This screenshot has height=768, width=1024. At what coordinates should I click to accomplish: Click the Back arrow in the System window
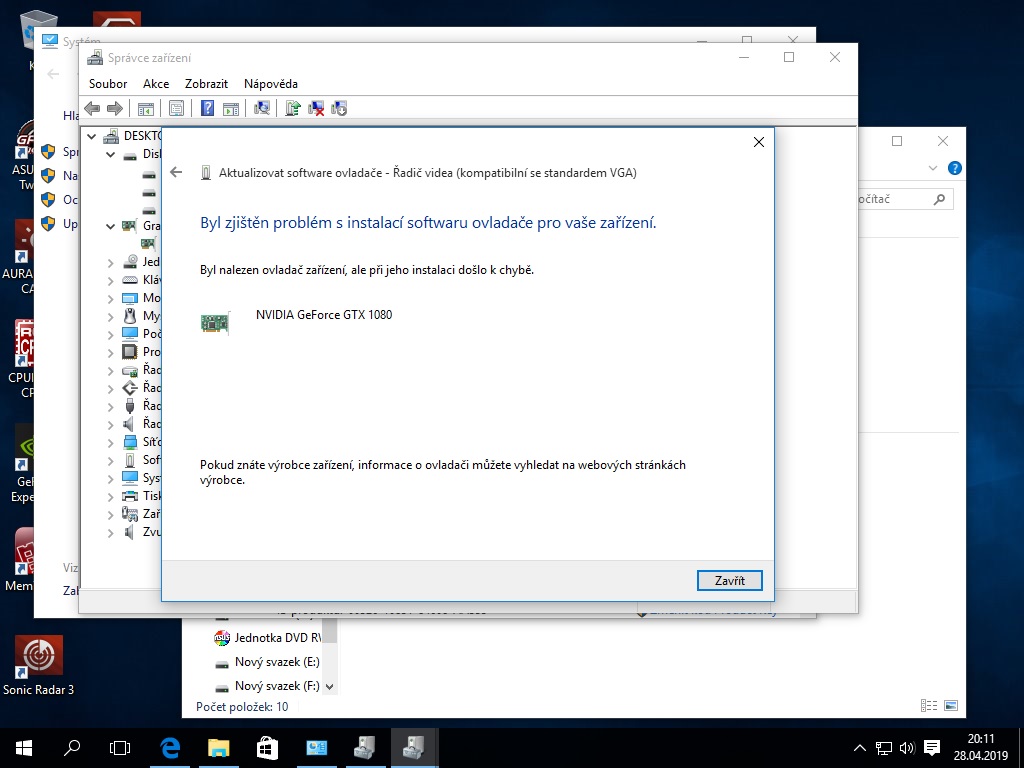54,74
